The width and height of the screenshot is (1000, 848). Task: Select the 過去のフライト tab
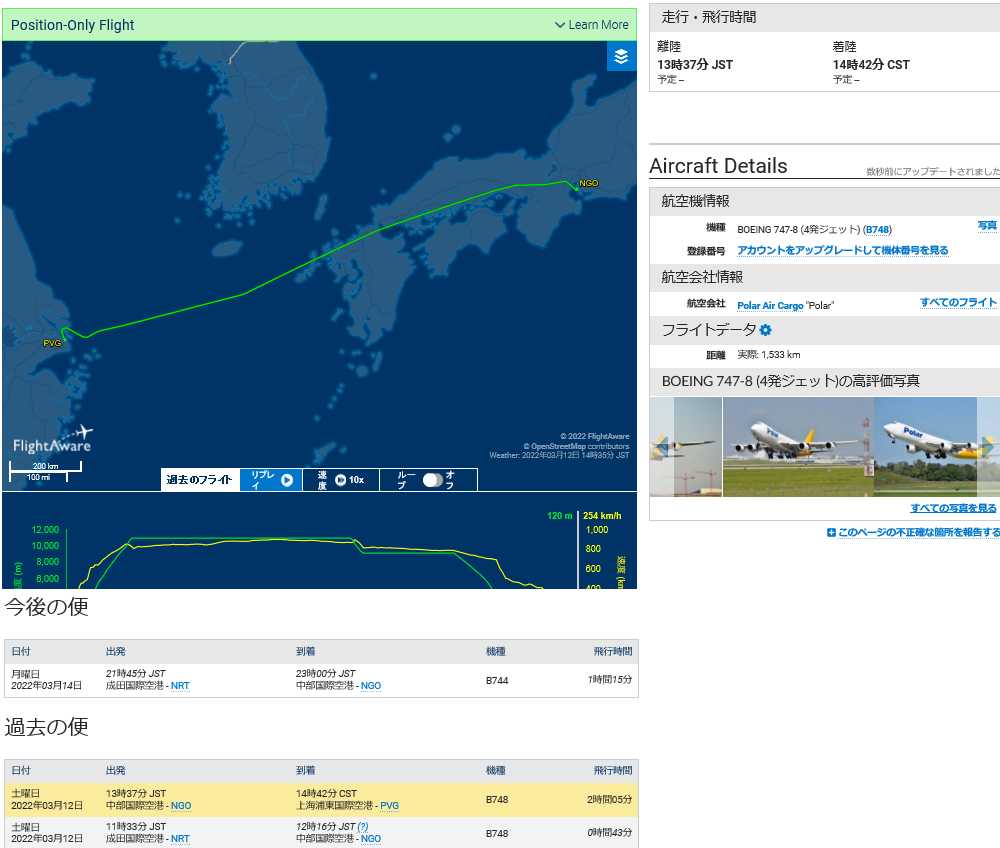point(200,480)
